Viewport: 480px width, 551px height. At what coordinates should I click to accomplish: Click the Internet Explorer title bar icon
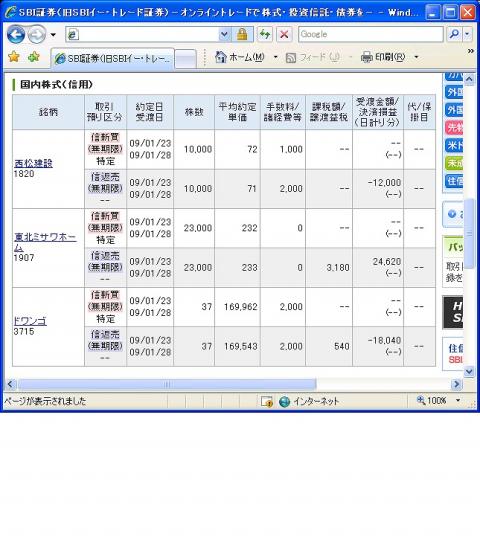click(x=11, y=12)
